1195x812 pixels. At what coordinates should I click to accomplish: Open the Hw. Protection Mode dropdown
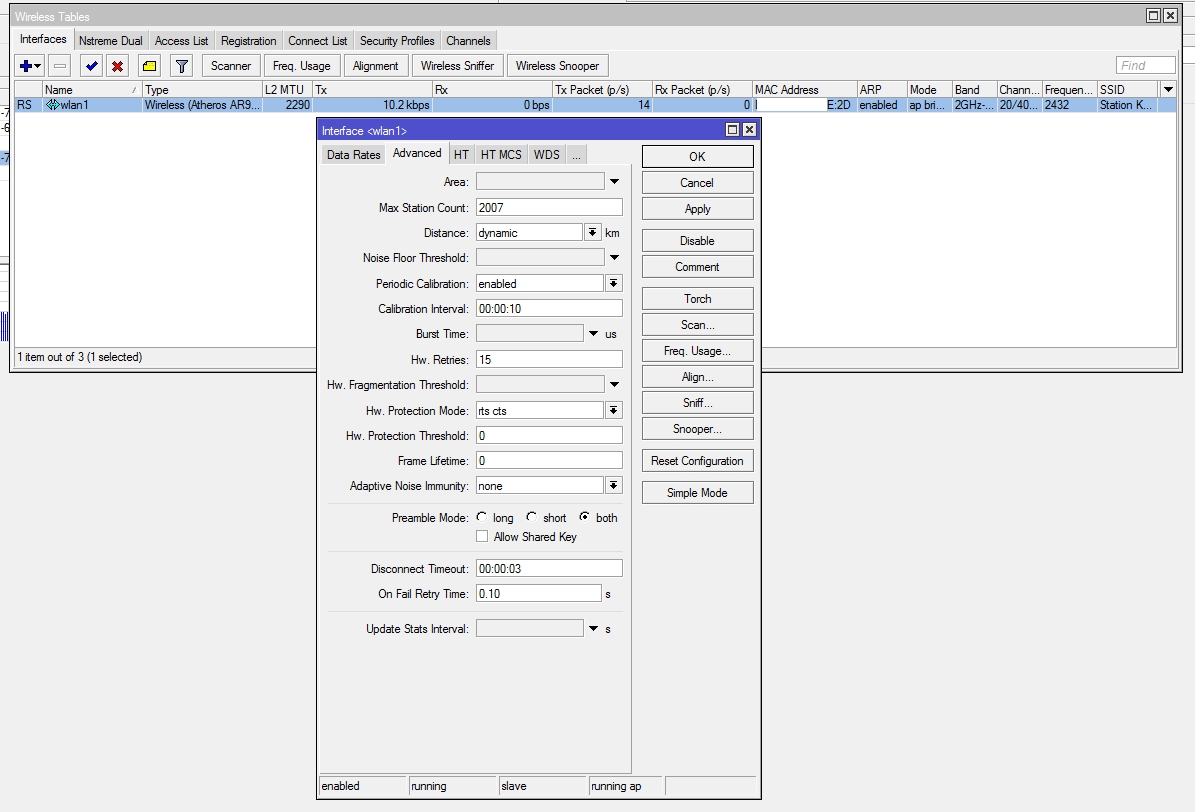click(613, 411)
